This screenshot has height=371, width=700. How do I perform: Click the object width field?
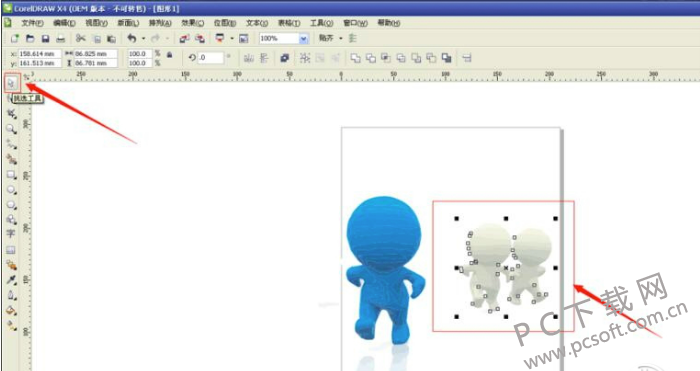click(95, 54)
